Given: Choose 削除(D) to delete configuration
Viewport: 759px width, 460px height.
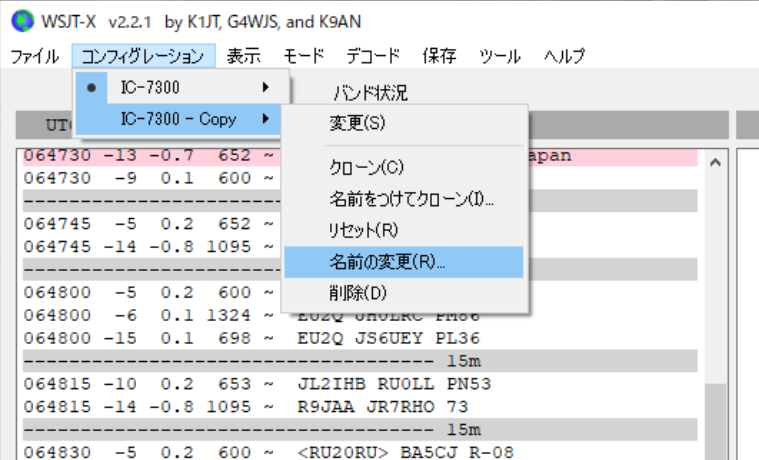Looking at the screenshot, I should tap(404, 293).
